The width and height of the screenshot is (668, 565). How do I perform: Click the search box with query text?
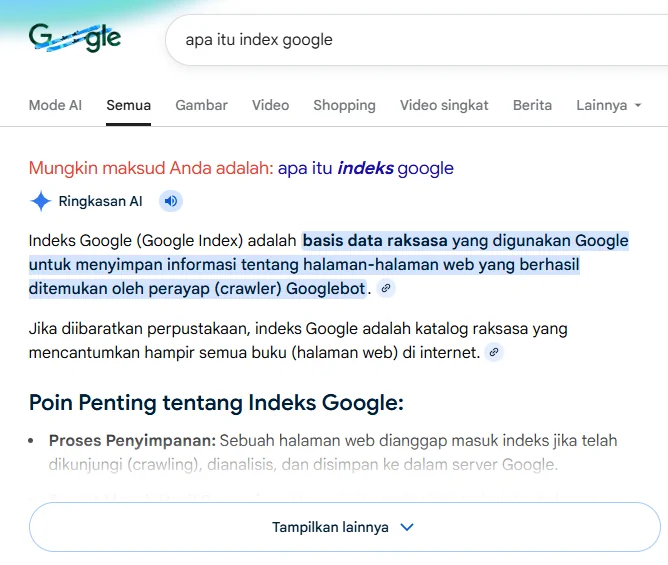click(418, 40)
